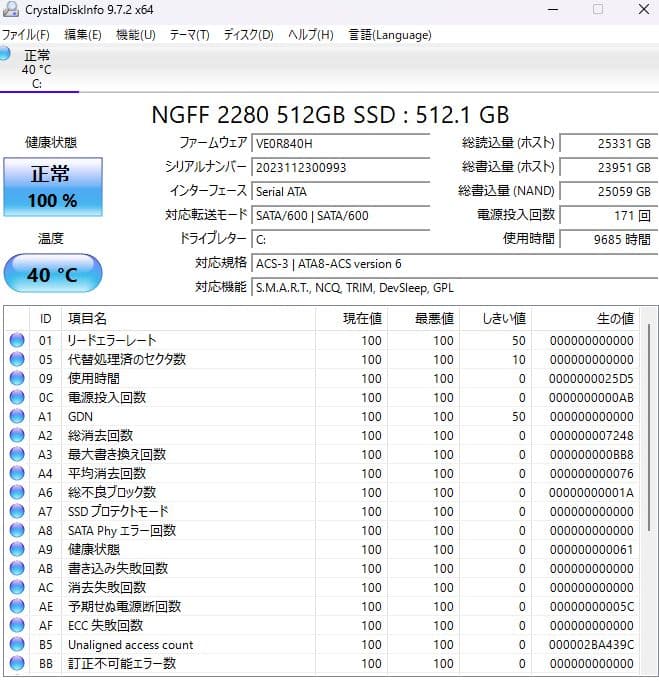Click the 温度 label above the temperature box
The image size is (659, 681).
(51, 238)
